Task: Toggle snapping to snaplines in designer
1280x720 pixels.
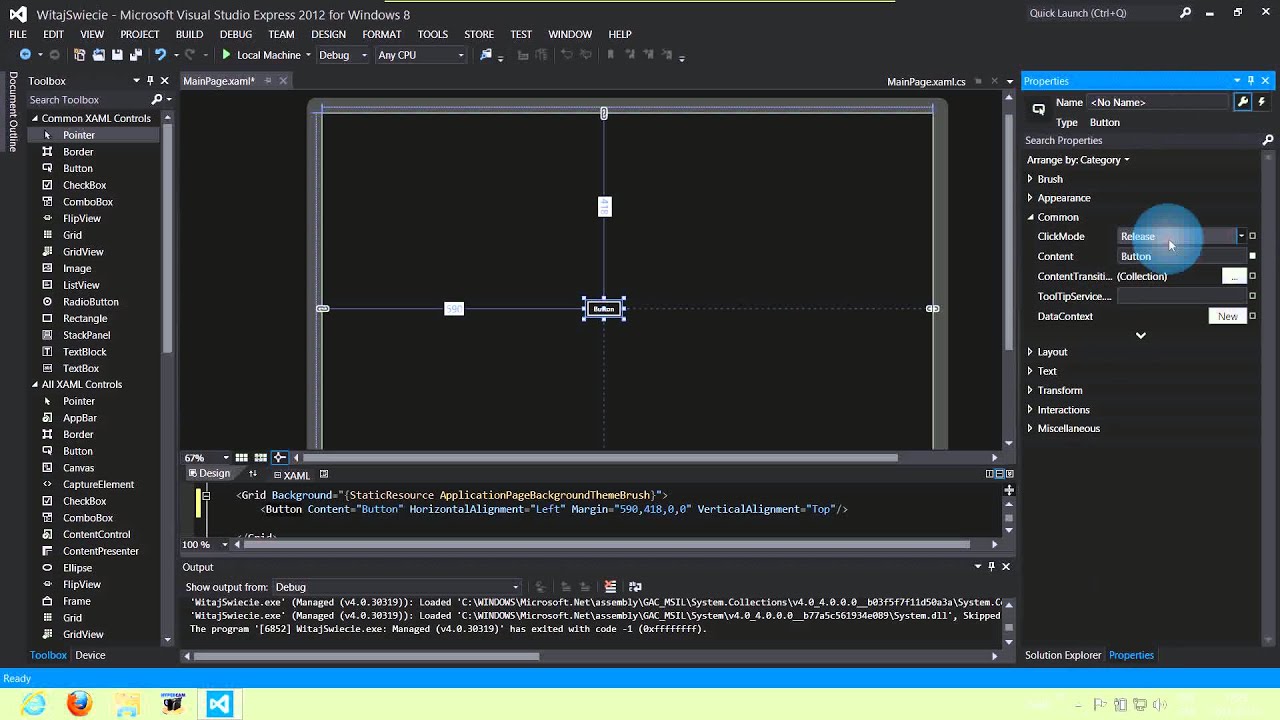Action: [280, 458]
